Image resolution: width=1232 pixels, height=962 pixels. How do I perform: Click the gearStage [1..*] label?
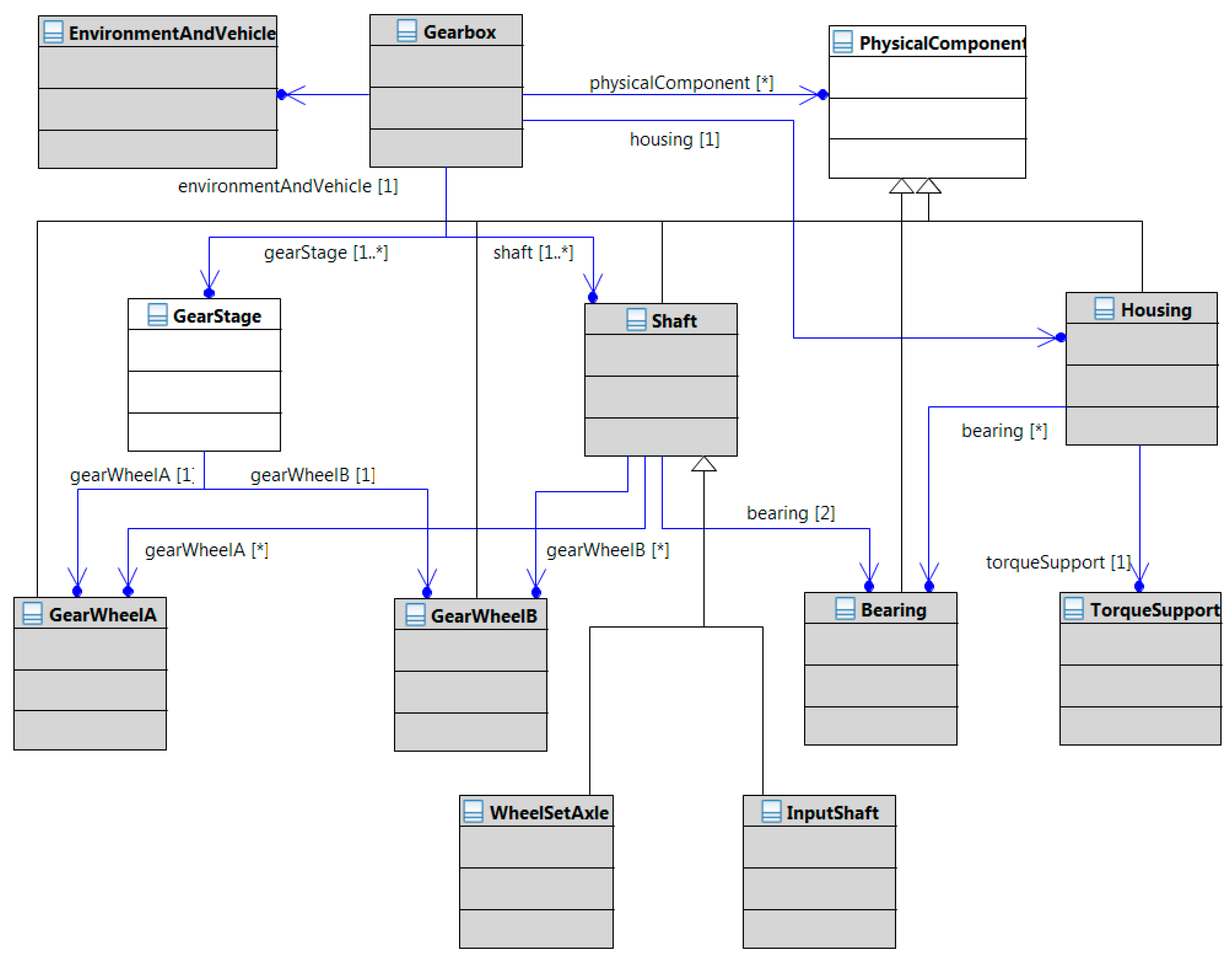(325, 252)
